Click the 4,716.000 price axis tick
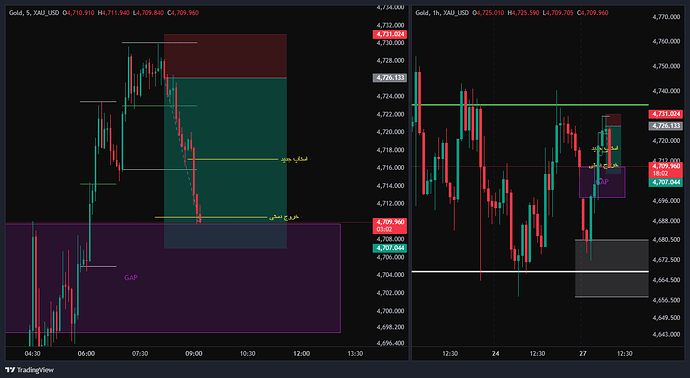 (390, 168)
